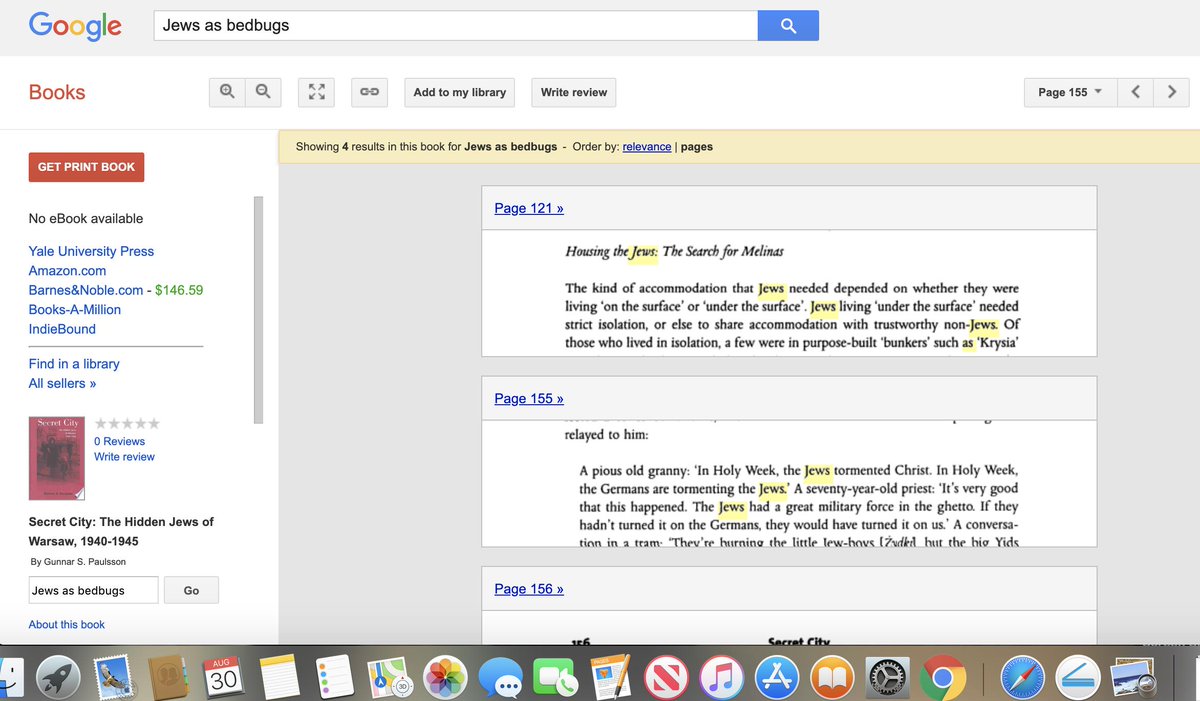Click Add to my library
The width and height of the screenshot is (1200, 701).
pyautogui.click(x=460, y=92)
